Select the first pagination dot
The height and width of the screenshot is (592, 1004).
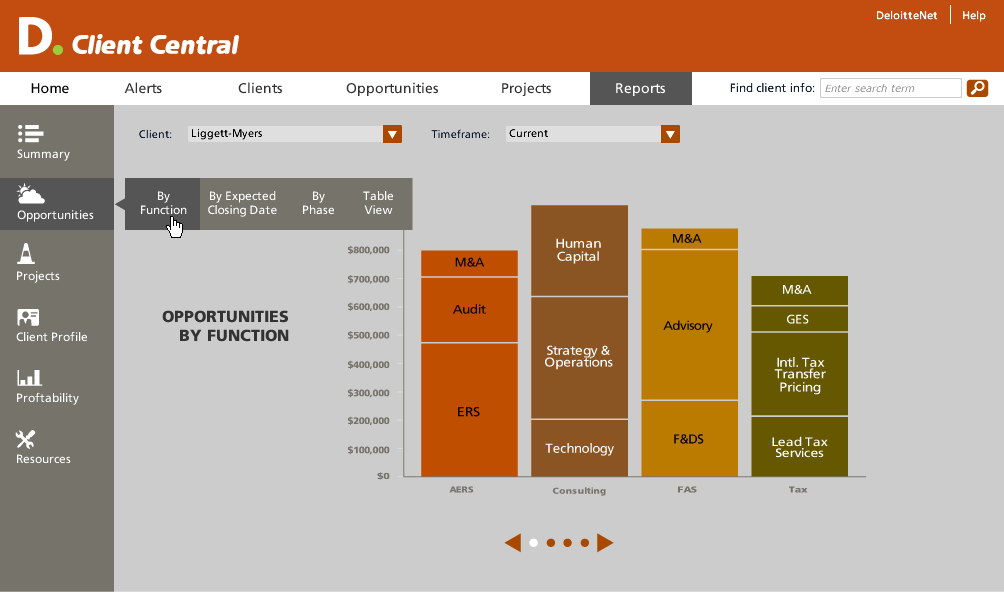(x=533, y=543)
